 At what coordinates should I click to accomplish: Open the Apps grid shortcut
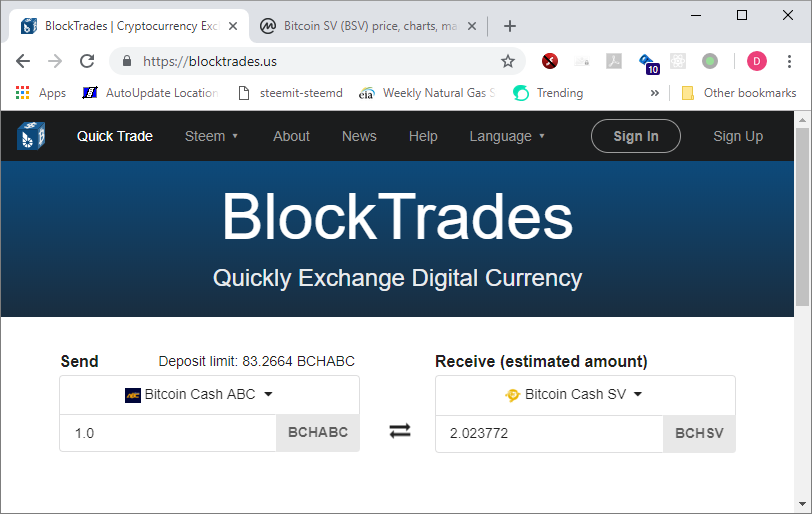(x=41, y=93)
